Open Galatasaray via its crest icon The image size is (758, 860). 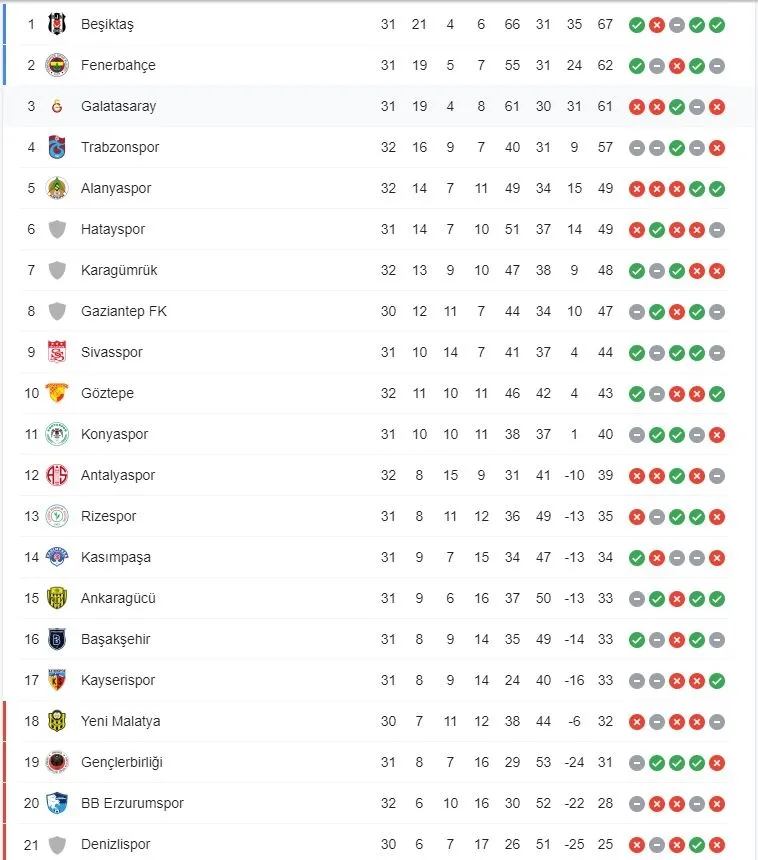pyautogui.click(x=57, y=106)
